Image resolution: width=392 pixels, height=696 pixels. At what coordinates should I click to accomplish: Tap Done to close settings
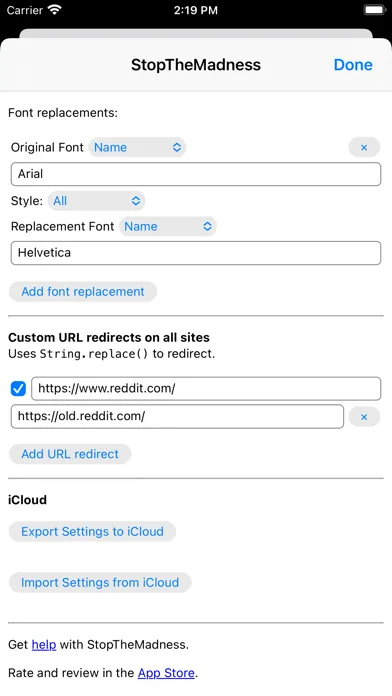353,65
